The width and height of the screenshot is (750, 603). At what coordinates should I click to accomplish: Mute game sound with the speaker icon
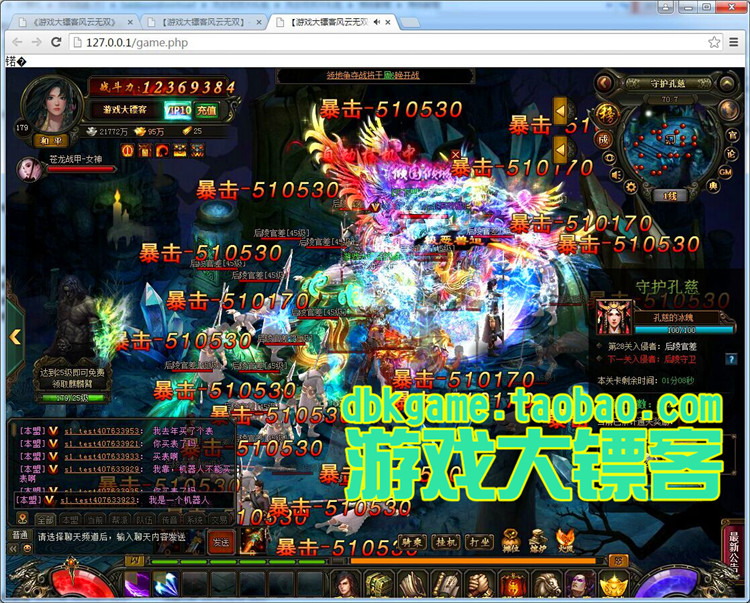pos(617,175)
